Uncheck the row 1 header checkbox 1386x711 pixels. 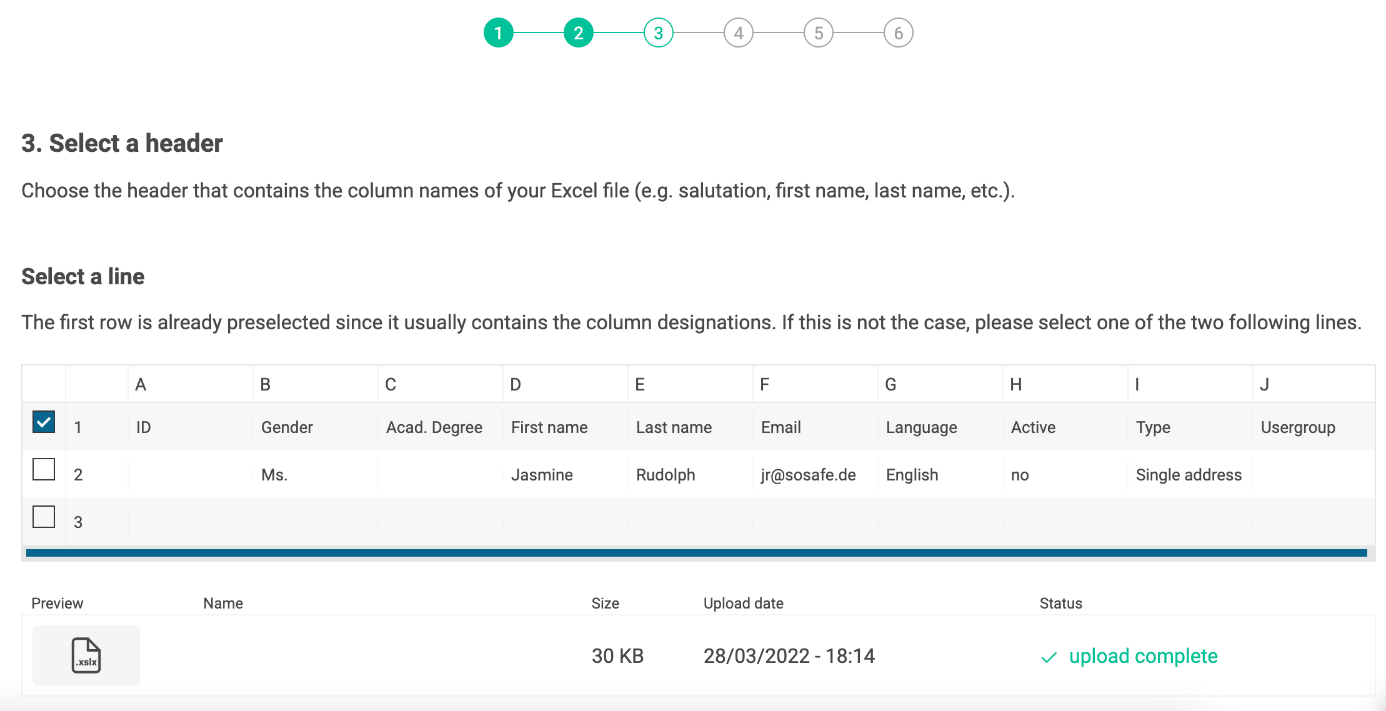pyautogui.click(x=44, y=423)
